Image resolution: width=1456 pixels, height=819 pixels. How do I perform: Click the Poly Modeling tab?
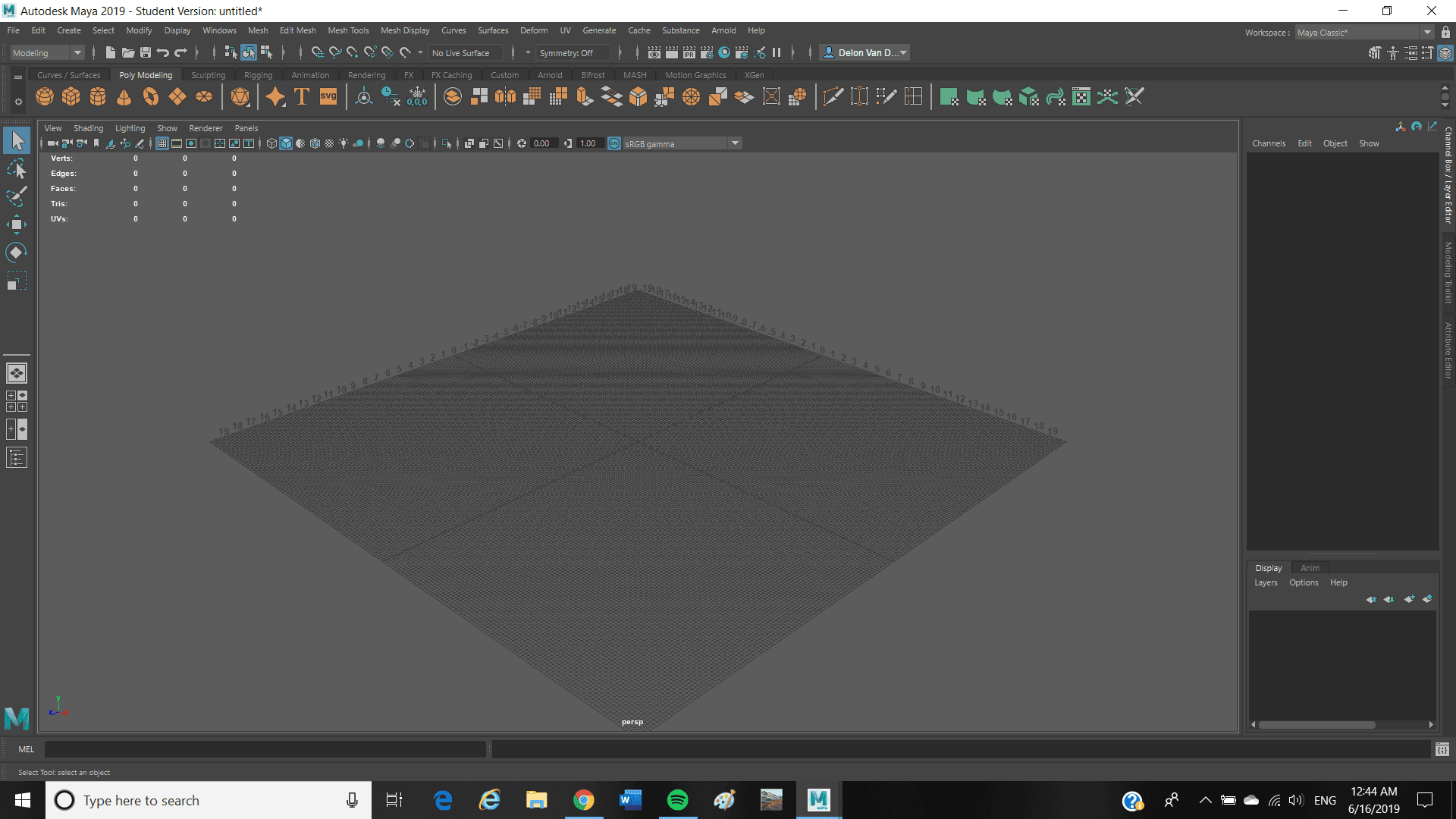(145, 74)
